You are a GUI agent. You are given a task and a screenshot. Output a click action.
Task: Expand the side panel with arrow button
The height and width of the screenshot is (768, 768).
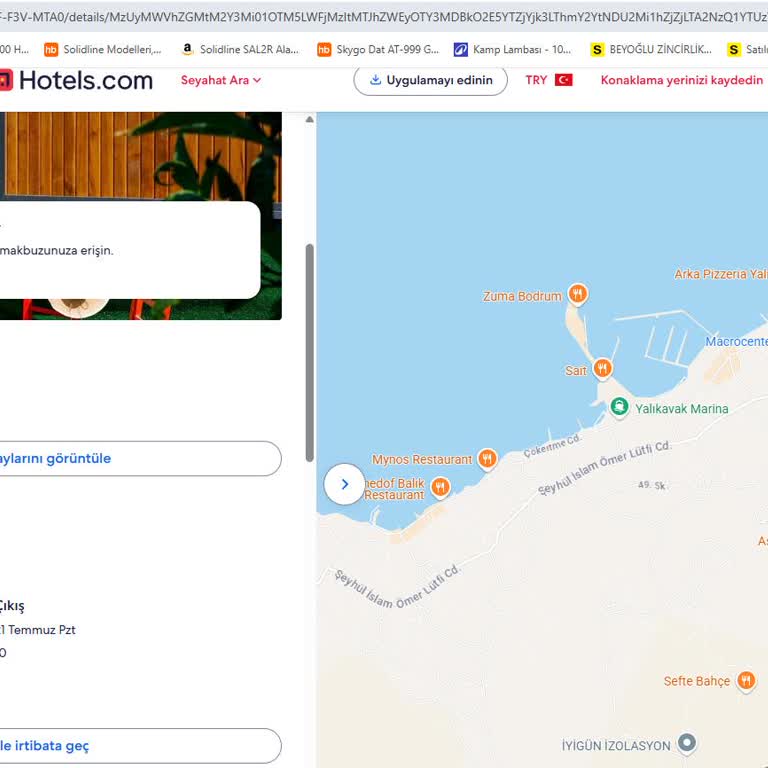click(344, 484)
